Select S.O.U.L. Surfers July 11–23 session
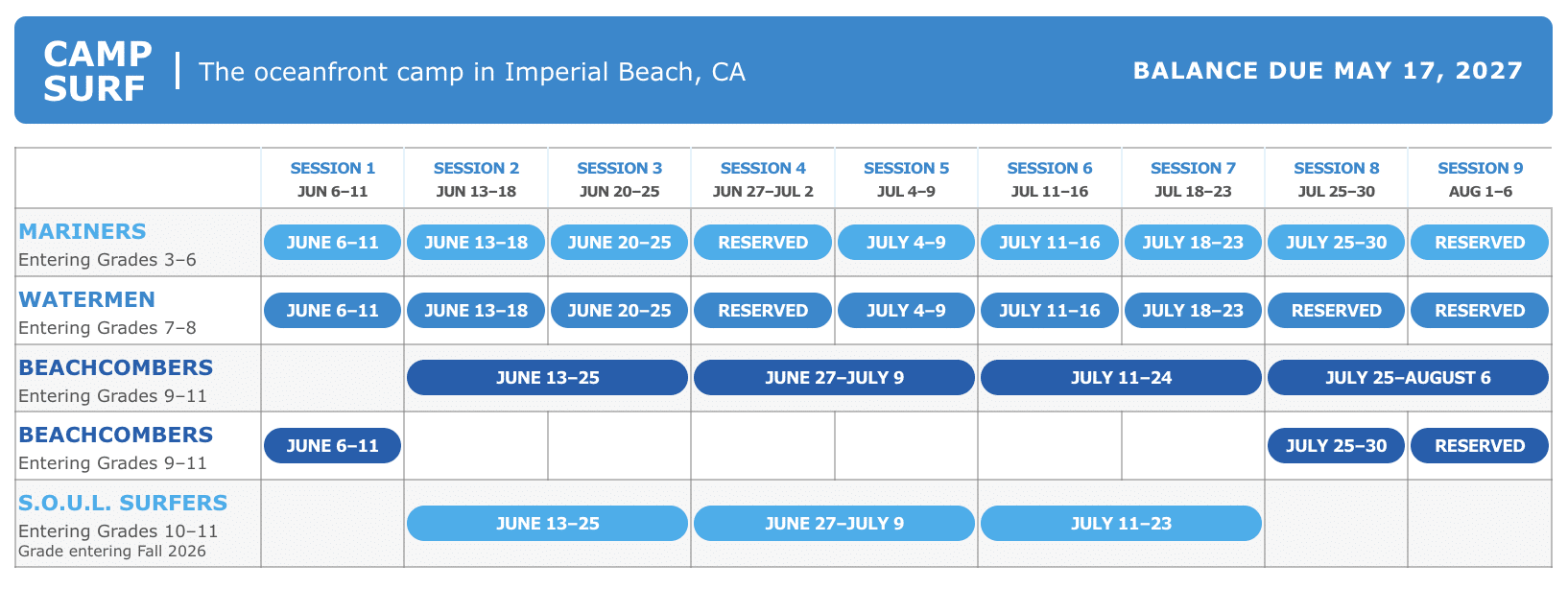Viewport: 1568px width, 589px height. (x=1121, y=524)
